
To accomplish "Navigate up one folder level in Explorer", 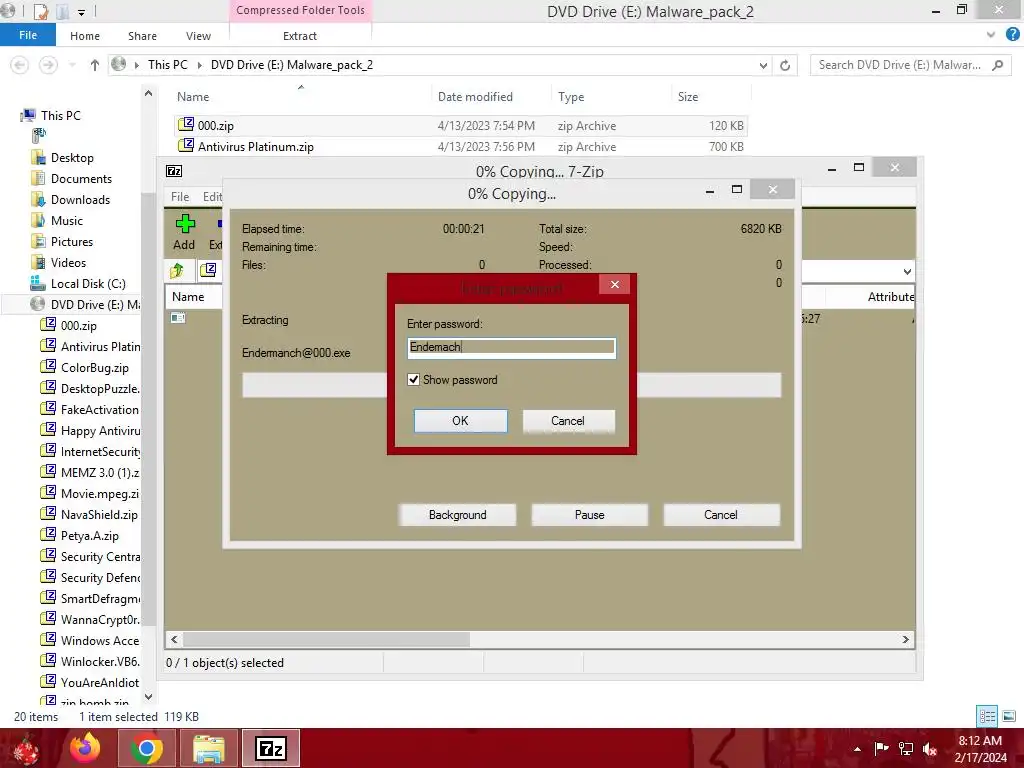I will point(95,65).
